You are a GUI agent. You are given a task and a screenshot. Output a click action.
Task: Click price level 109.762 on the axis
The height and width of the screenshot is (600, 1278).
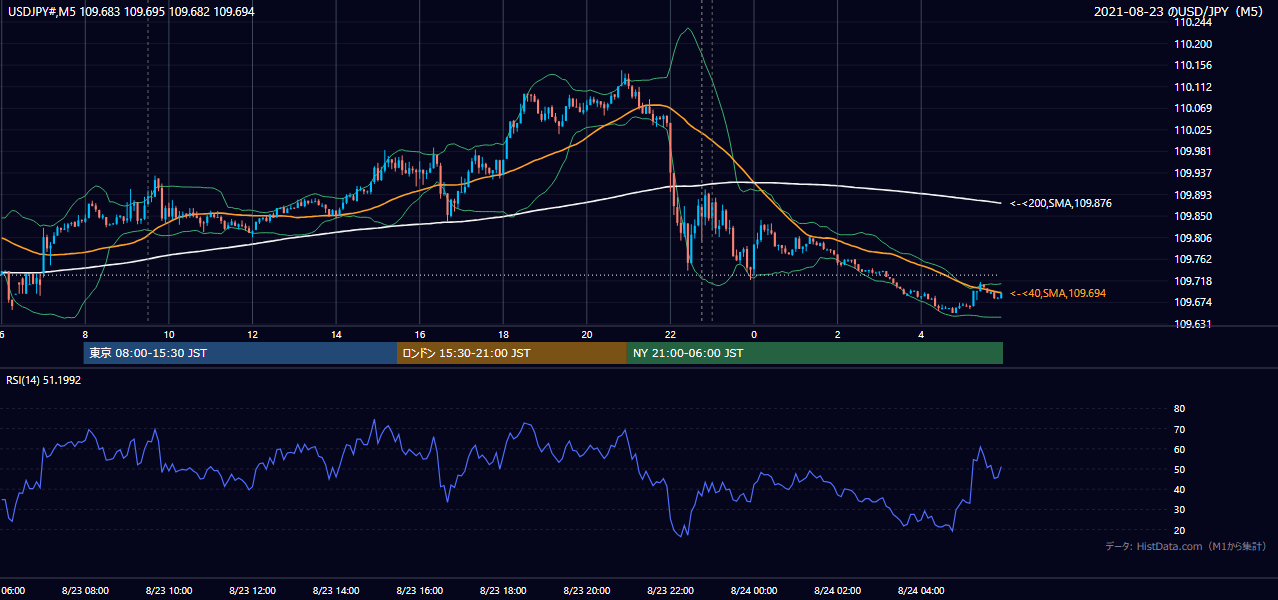click(x=1194, y=259)
